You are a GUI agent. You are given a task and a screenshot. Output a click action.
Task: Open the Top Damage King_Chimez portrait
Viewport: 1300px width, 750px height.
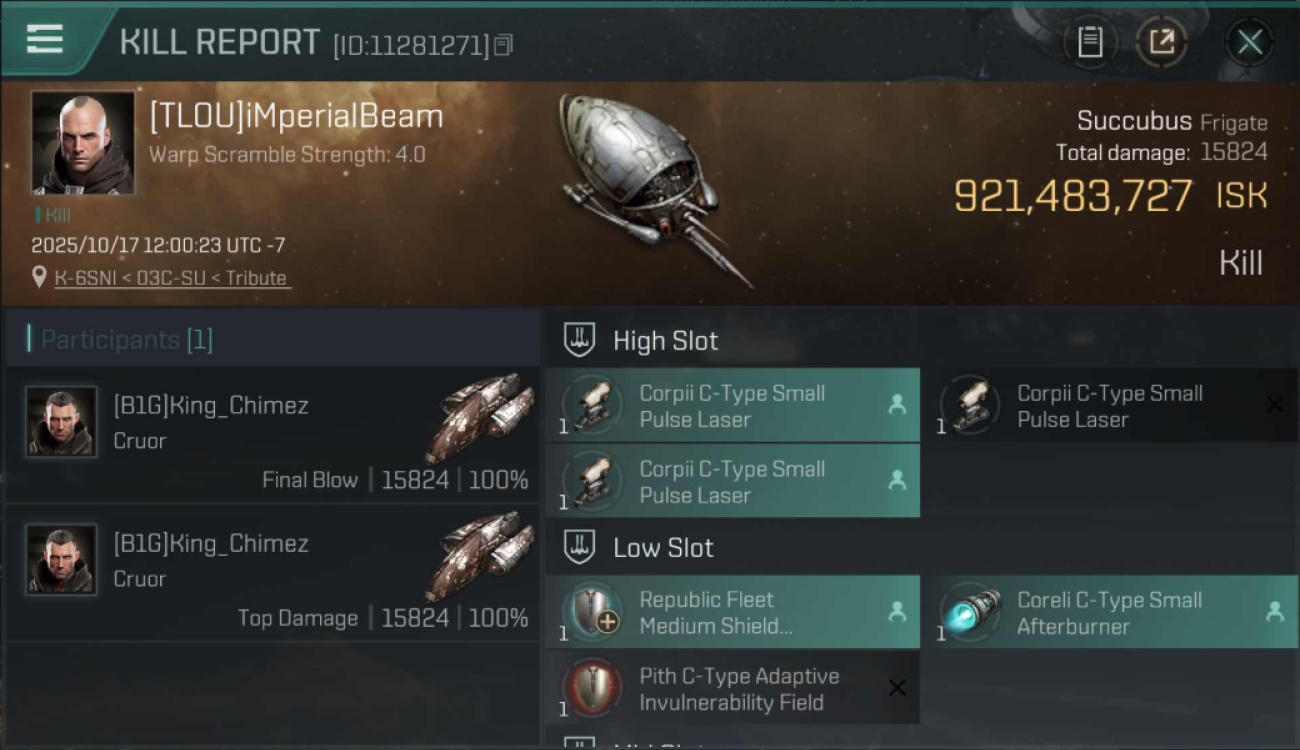pyautogui.click(x=61, y=560)
